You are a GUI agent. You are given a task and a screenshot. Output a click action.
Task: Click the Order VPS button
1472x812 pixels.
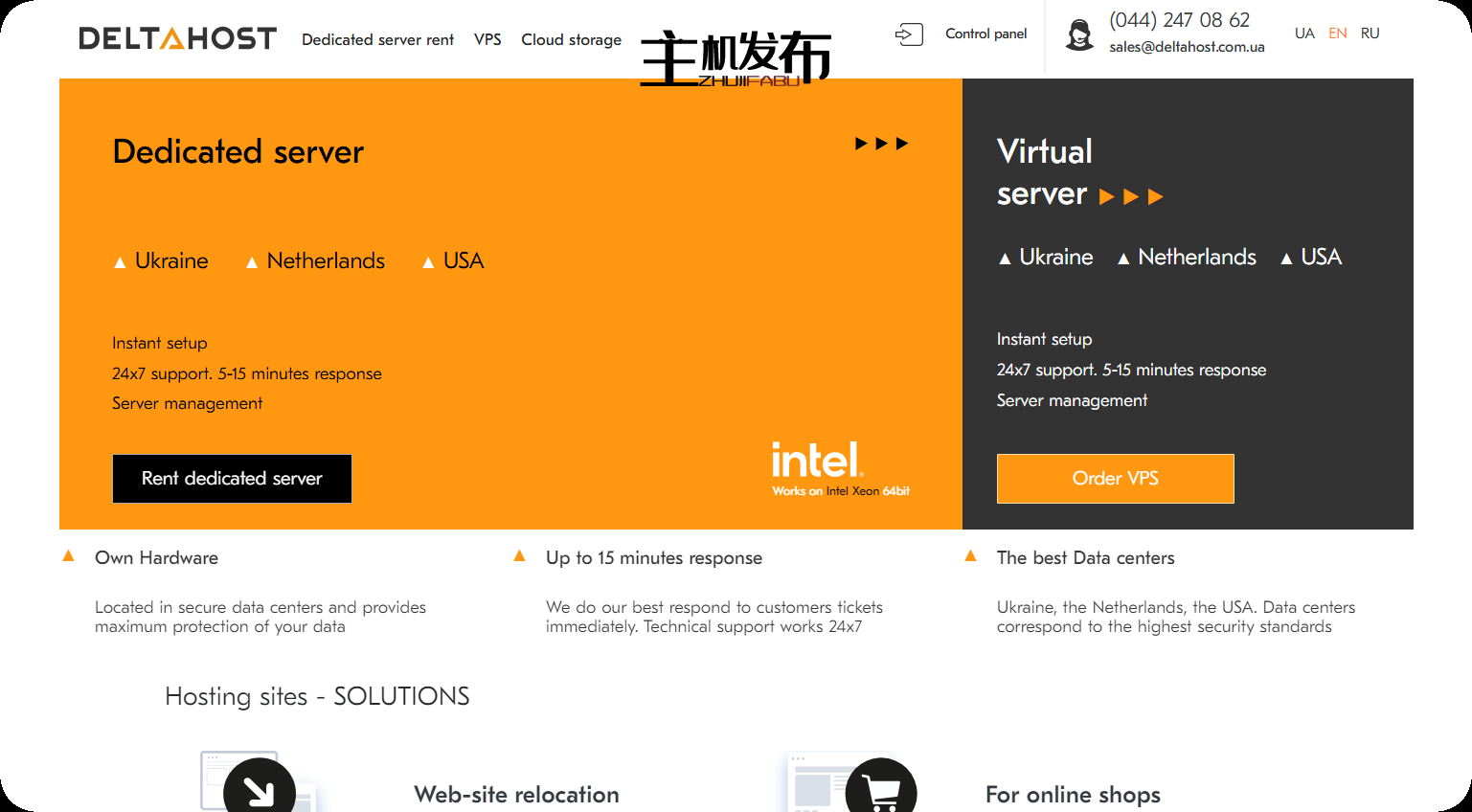click(1116, 479)
